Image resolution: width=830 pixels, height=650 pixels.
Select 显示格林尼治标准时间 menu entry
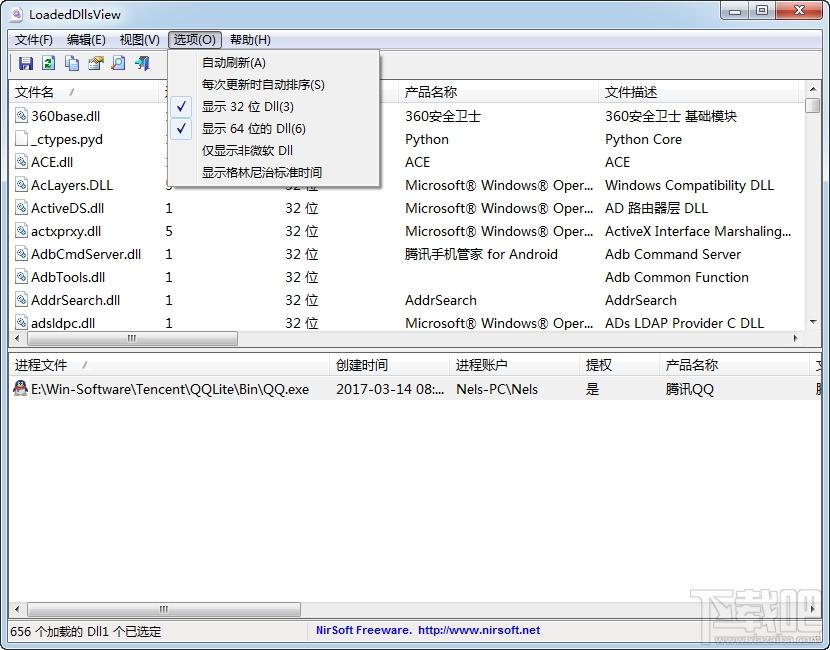pos(261,173)
